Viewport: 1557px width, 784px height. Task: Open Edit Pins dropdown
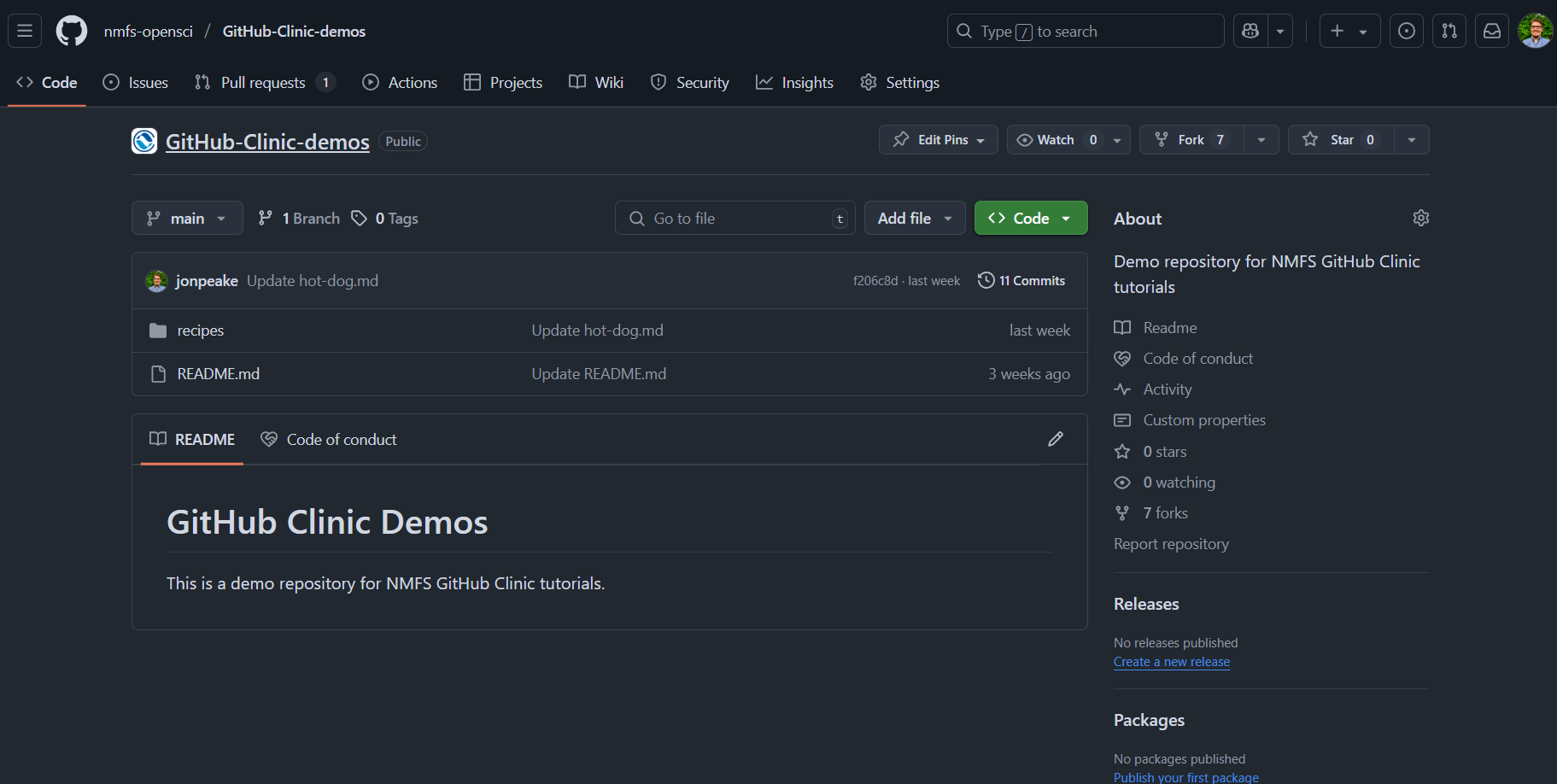(x=939, y=140)
